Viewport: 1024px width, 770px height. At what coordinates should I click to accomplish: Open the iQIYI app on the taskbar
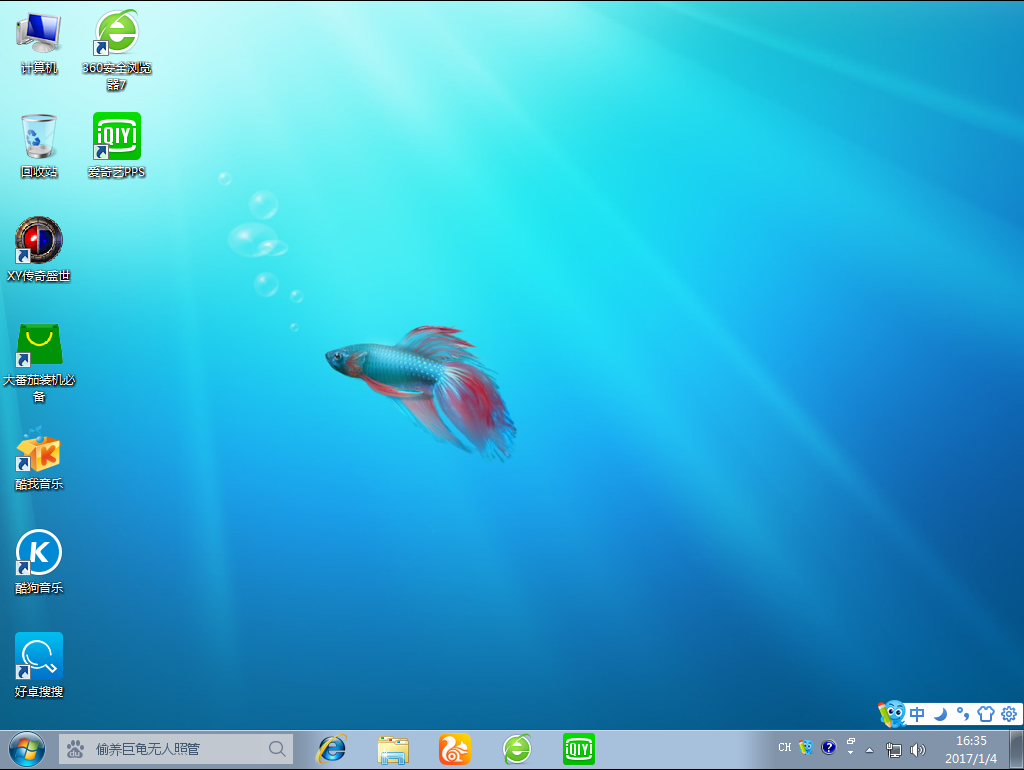click(x=579, y=749)
